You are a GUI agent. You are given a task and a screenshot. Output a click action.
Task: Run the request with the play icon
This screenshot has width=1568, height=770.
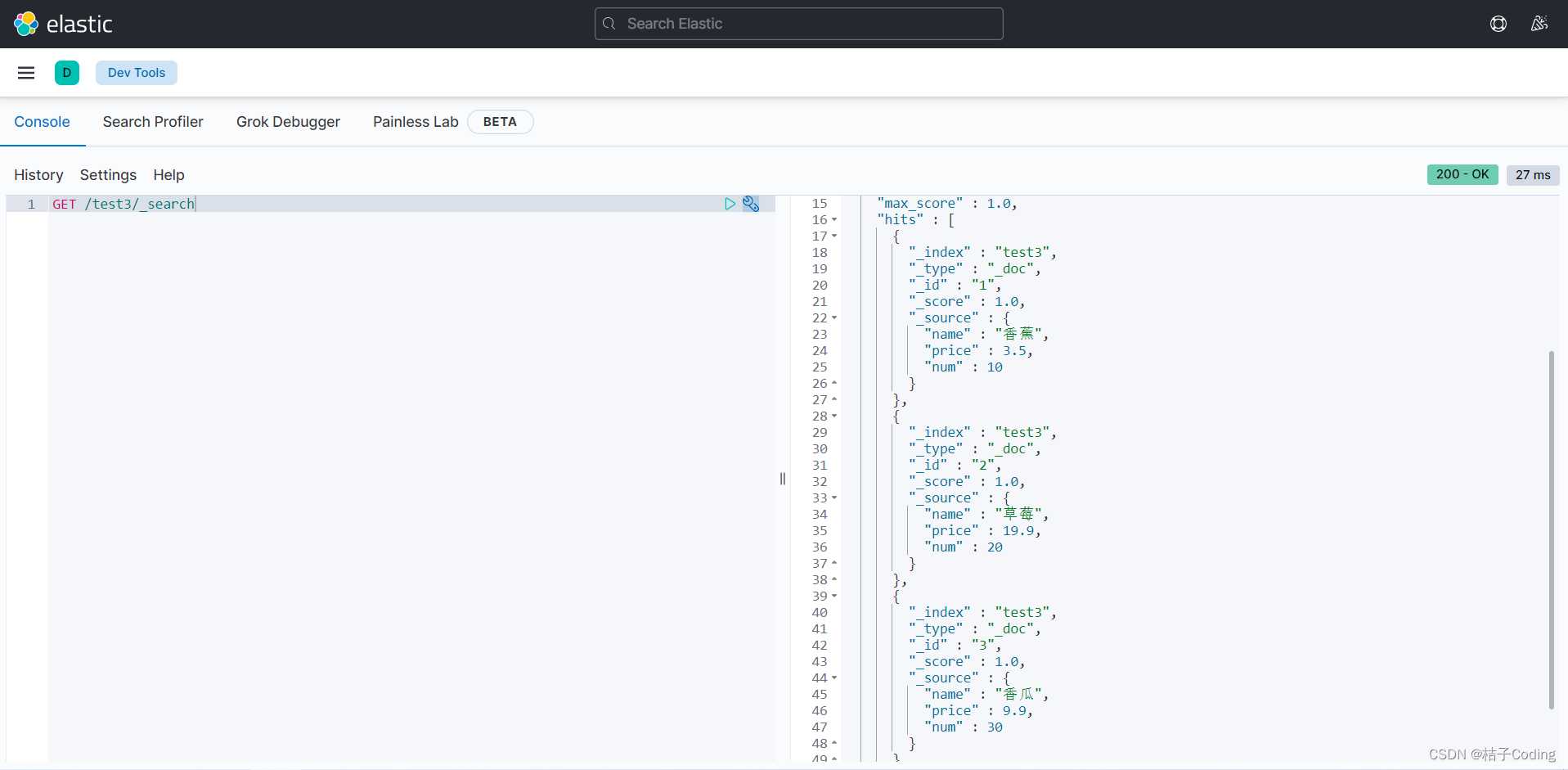(730, 204)
